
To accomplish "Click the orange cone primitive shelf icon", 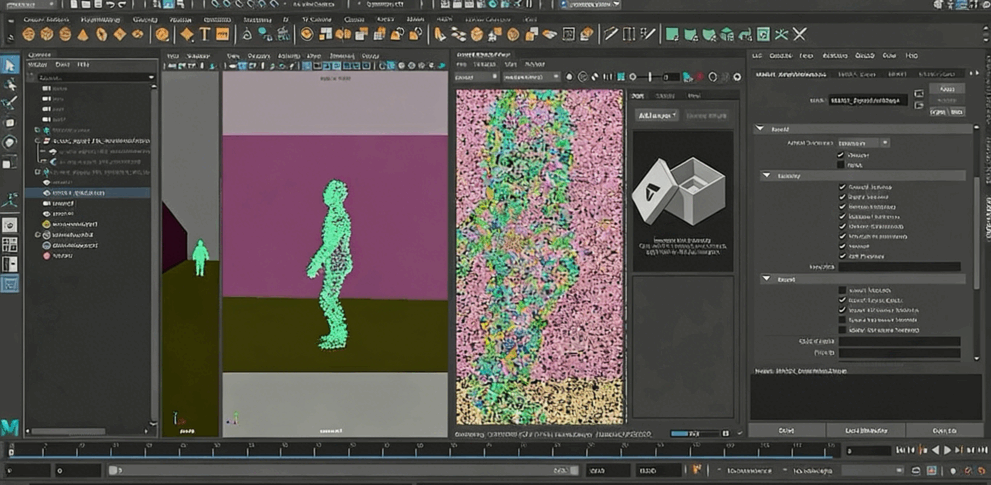I will click(83, 34).
